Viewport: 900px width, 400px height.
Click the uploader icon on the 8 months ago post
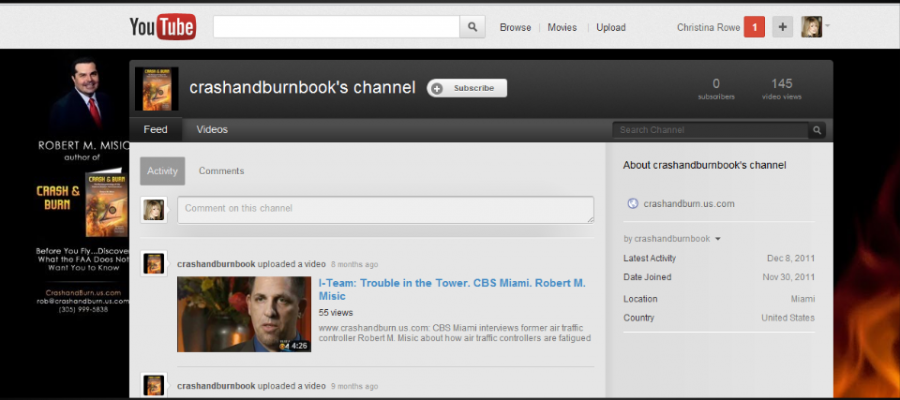pos(154,264)
